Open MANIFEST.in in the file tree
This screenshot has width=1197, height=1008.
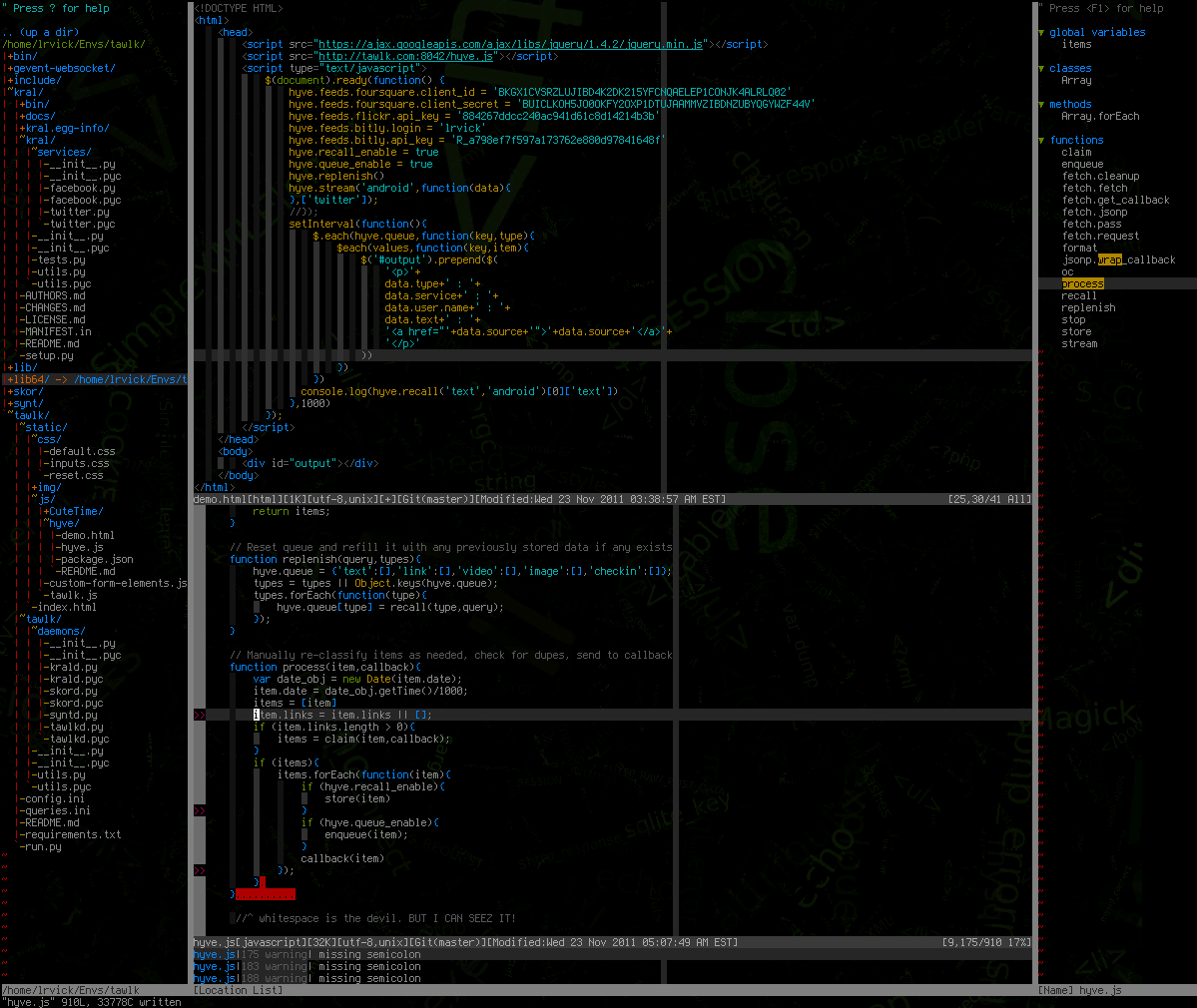[x=58, y=332]
